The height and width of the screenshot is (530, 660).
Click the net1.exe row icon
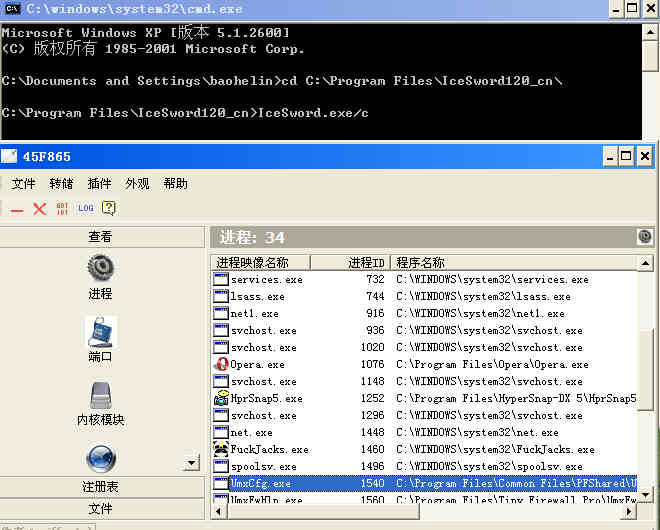[221, 313]
